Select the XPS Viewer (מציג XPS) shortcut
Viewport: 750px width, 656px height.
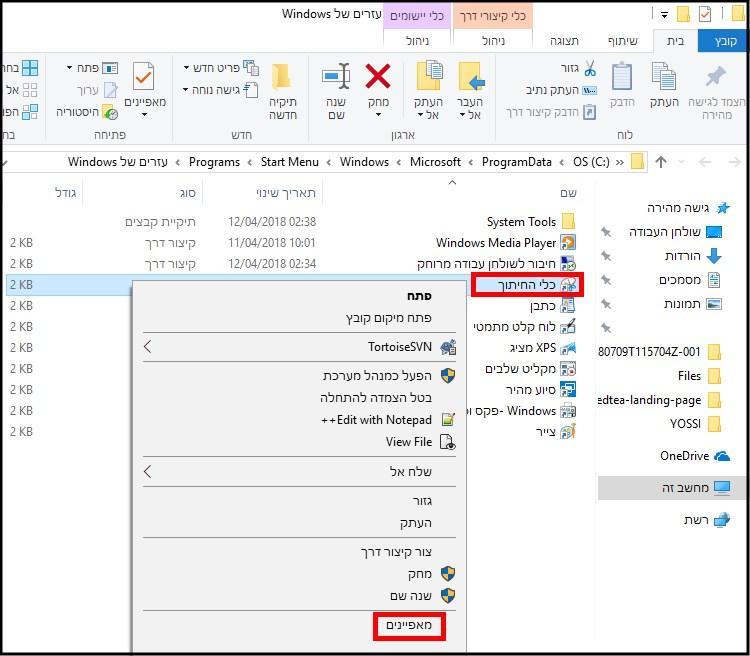542,348
